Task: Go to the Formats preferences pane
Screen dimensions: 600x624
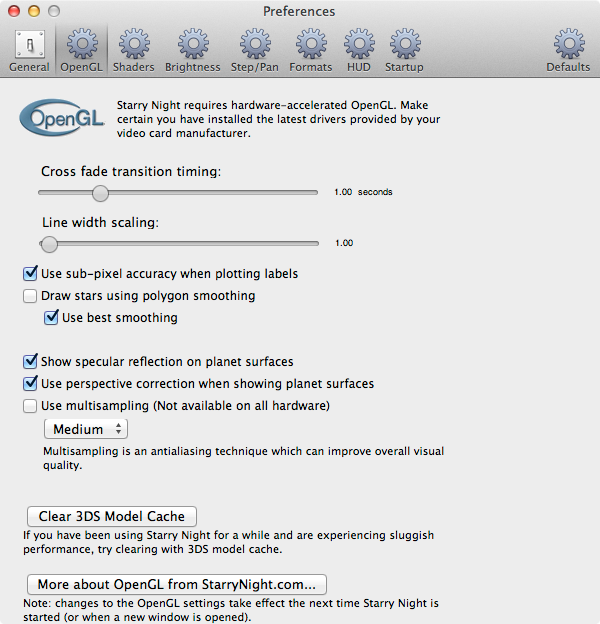Action: coord(310,50)
